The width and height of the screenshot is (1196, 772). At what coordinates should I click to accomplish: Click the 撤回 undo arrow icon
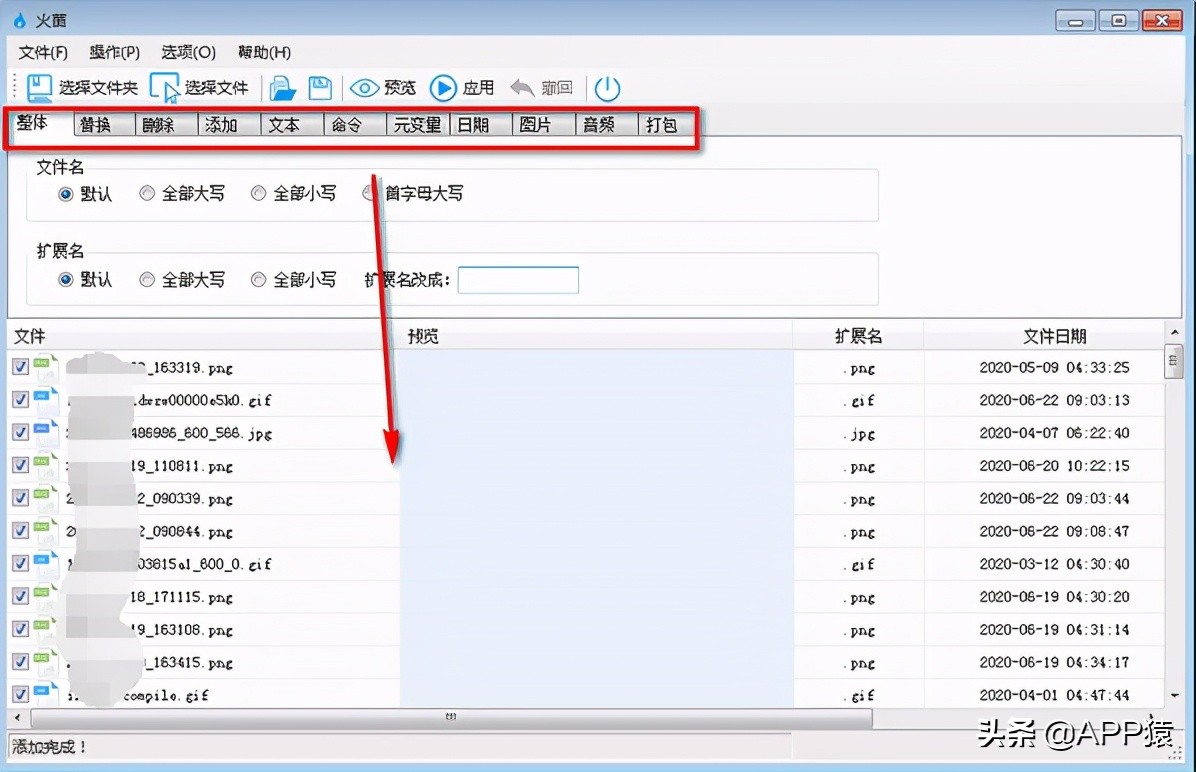(x=522, y=88)
